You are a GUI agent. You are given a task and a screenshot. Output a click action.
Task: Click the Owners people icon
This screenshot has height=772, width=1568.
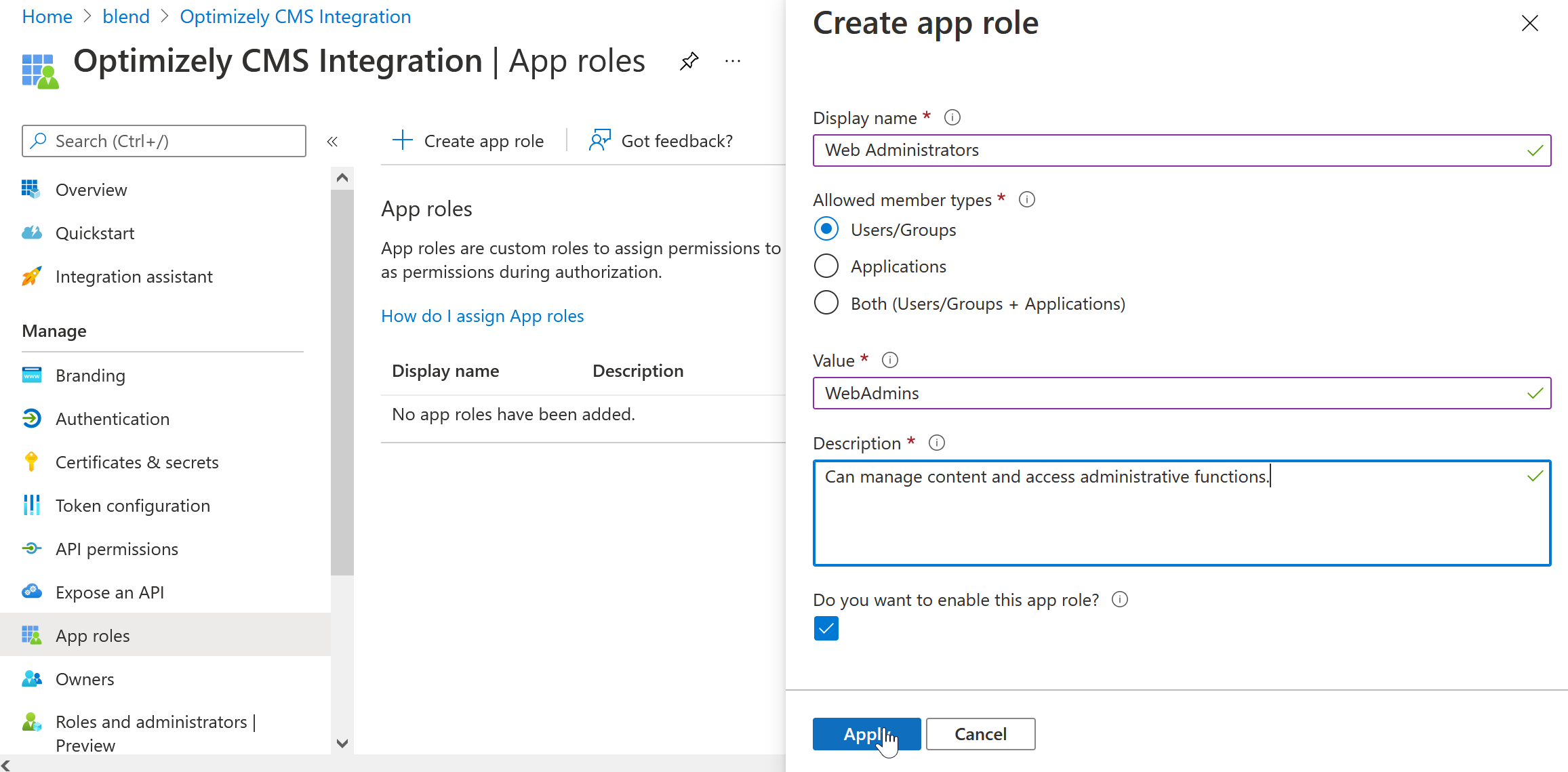[31, 678]
